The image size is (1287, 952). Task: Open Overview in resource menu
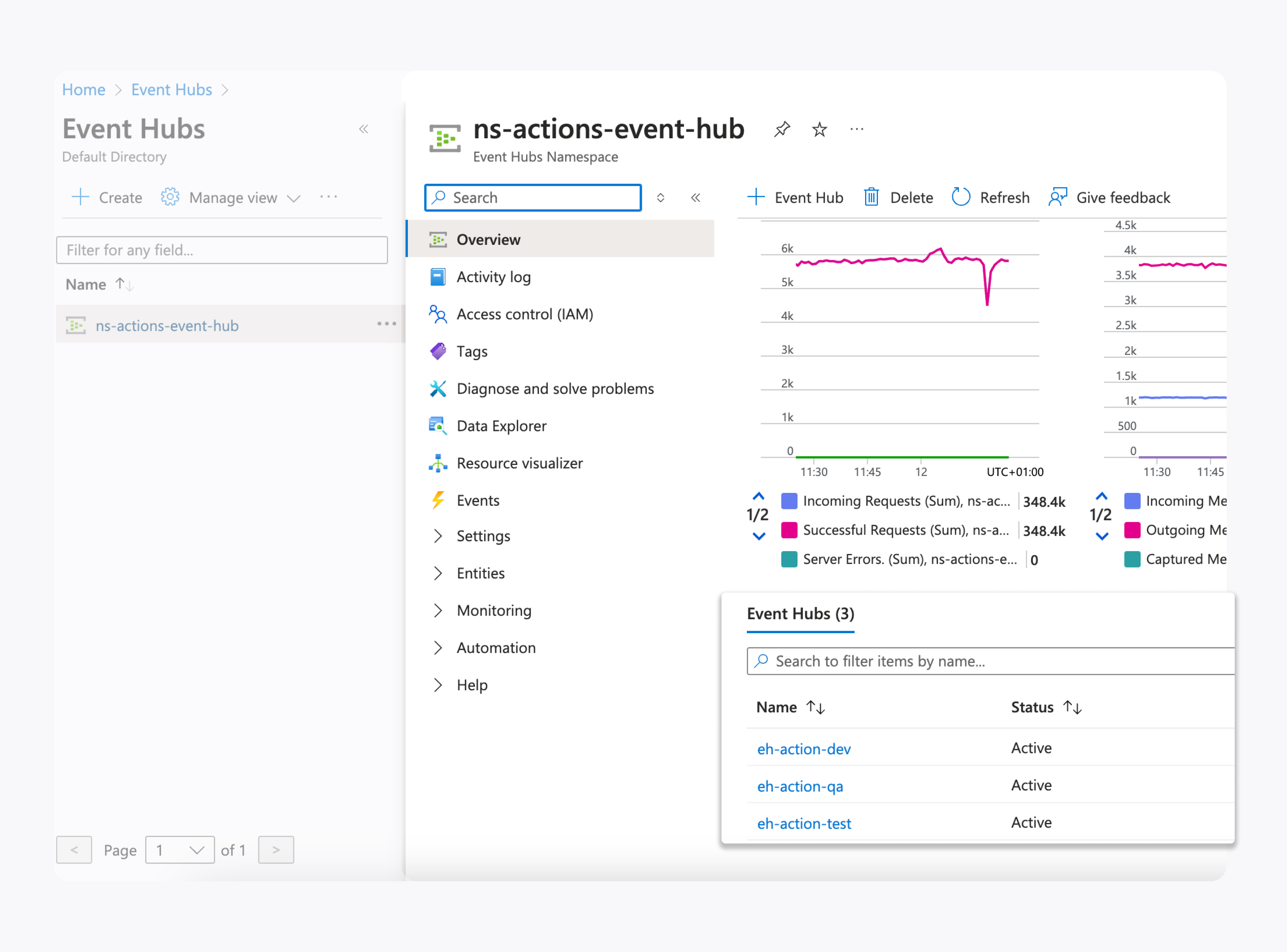point(560,239)
